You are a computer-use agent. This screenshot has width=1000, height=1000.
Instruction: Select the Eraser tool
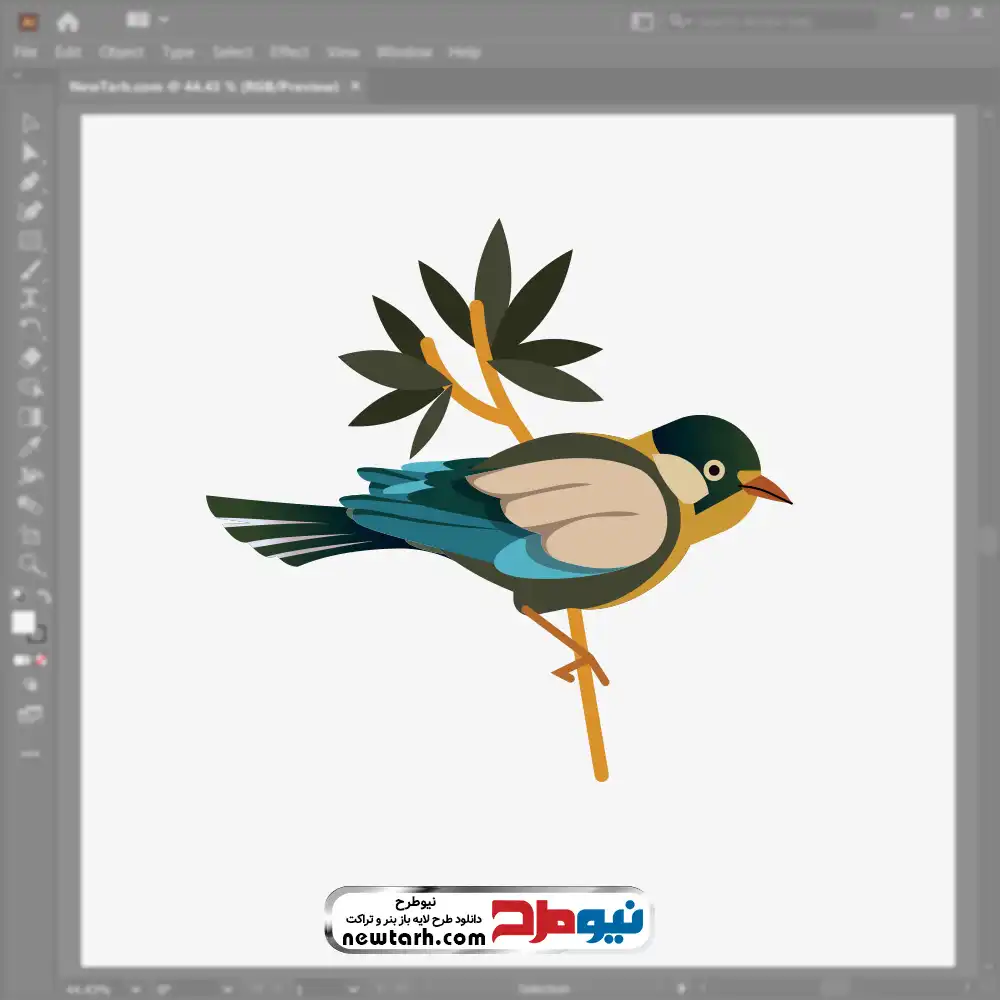(30, 357)
